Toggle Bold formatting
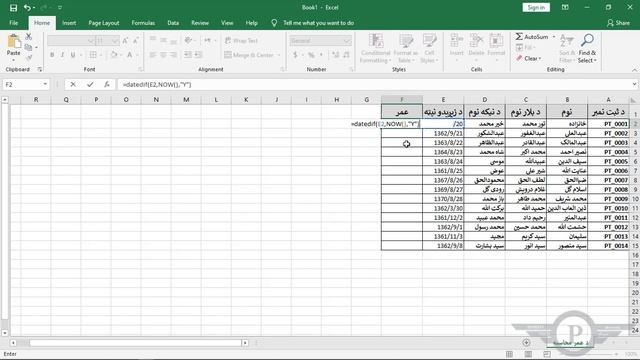Image resolution: width=640 pixels, height=360 pixels. (52, 55)
